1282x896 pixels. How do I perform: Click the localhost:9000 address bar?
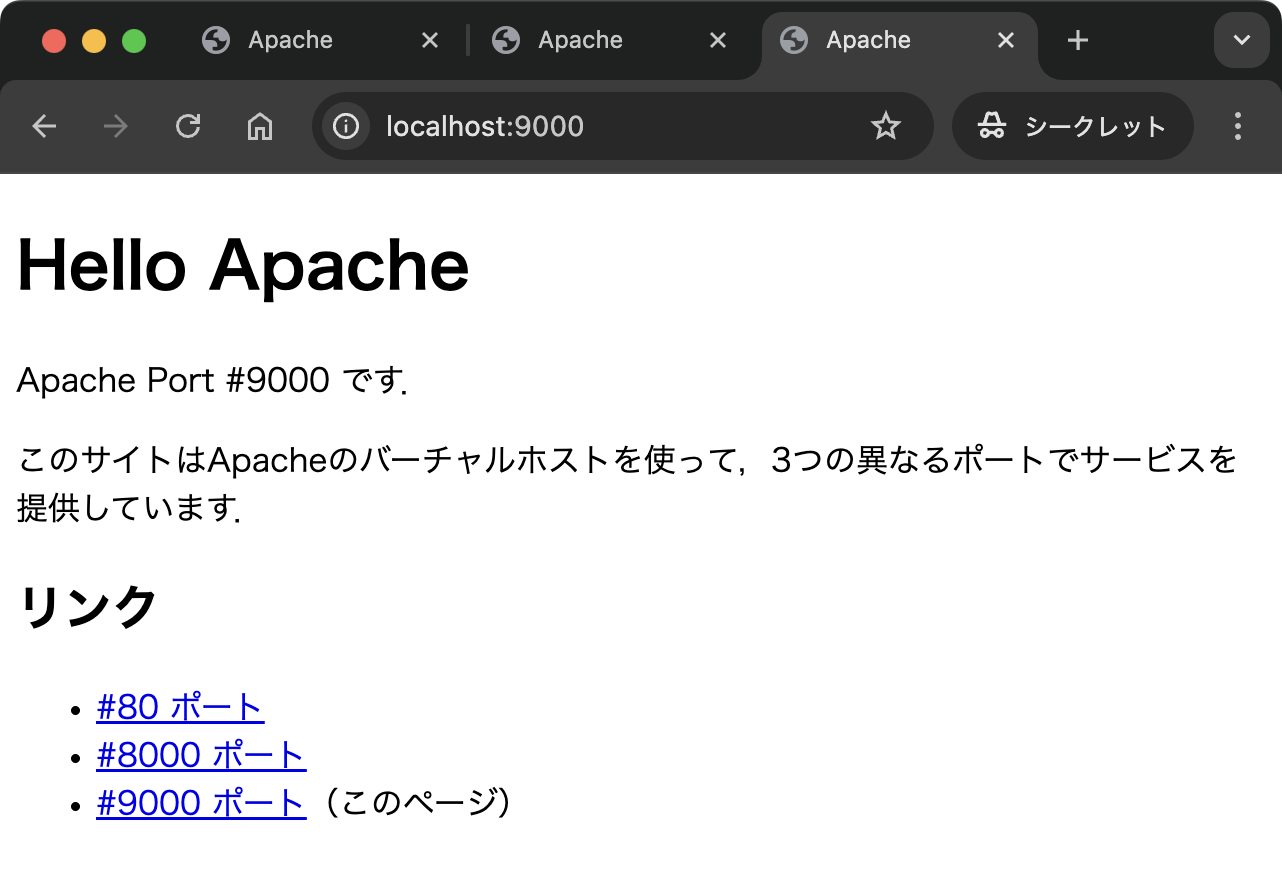(x=600, y=126)
